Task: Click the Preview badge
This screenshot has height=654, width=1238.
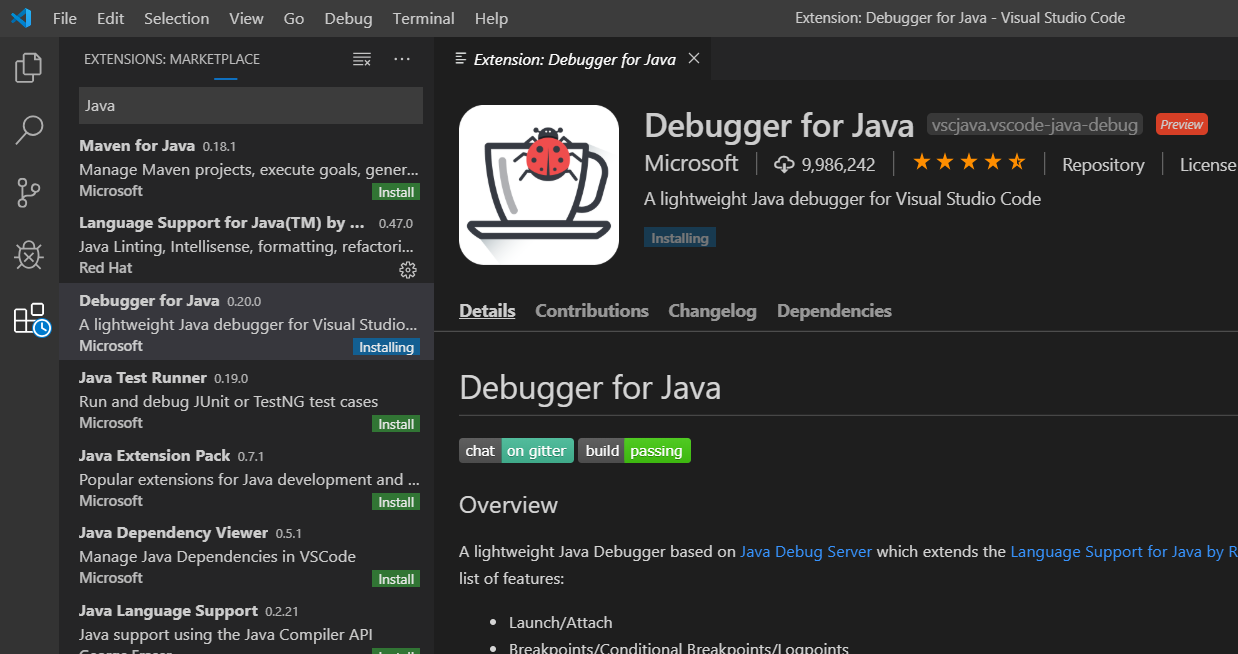Action: pos(1182,125)
